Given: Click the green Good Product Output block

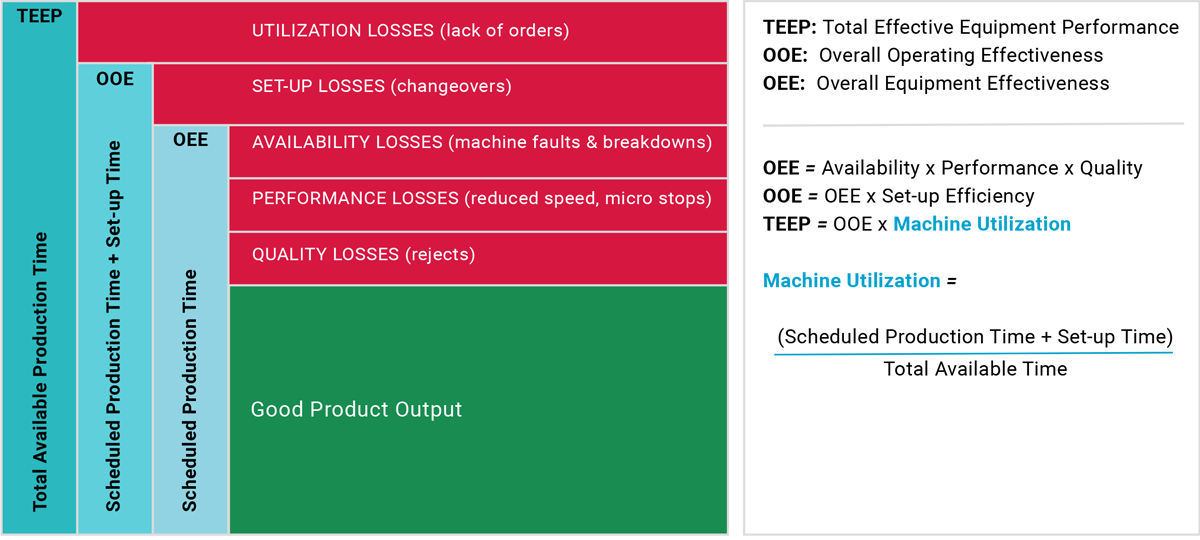Looking at the screenshot, I should [478, 409].
